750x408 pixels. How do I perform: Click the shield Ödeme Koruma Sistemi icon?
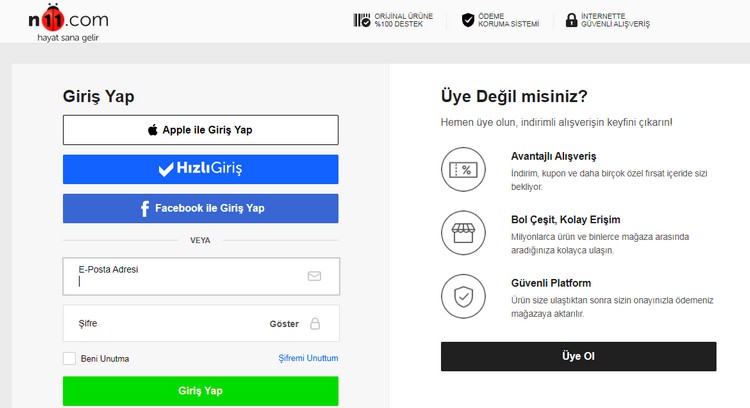pos(468,20)
